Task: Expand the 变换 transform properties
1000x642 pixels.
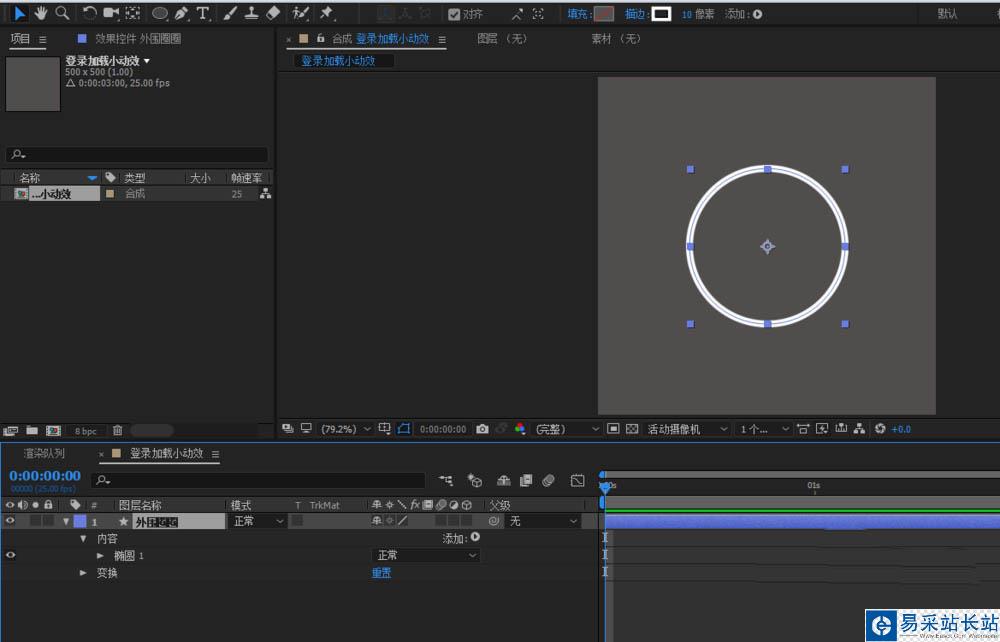Action: click(84, 573)
